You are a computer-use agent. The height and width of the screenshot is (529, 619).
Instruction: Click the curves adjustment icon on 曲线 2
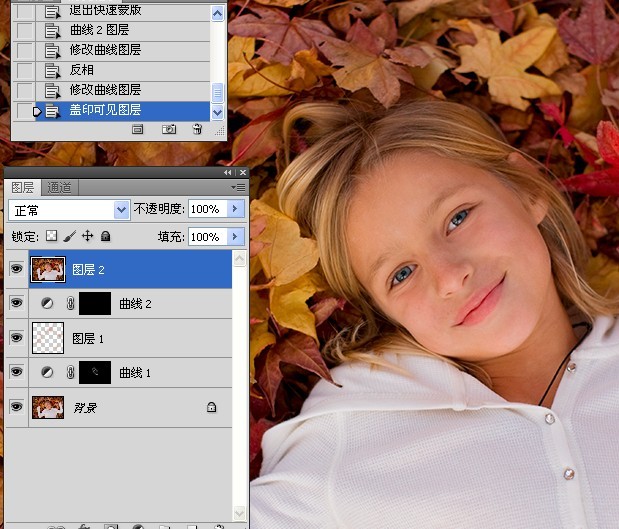point(47,303)
